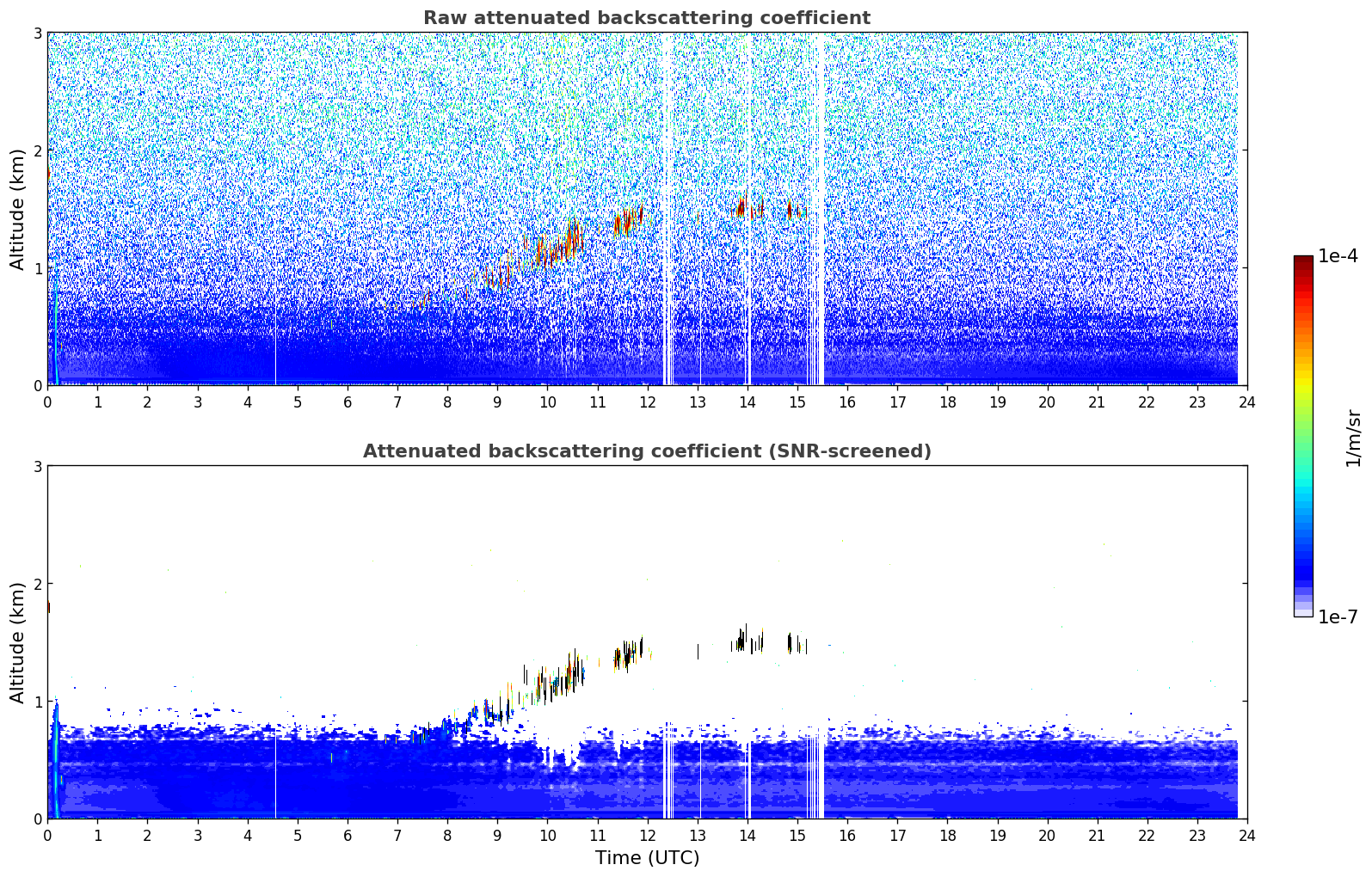Click the 'Time (UTC)' axis label

point(647,857)
